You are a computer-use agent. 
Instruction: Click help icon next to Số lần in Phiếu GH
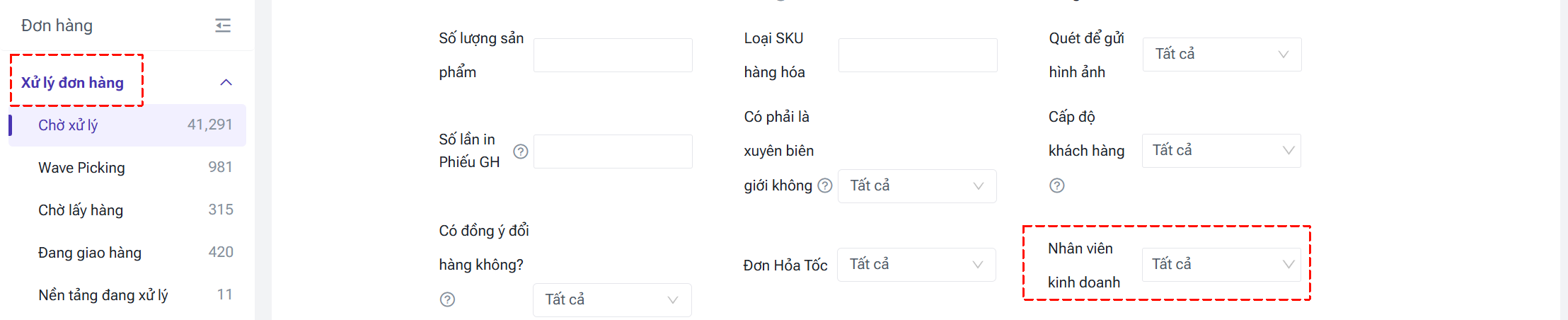point(521,152)
